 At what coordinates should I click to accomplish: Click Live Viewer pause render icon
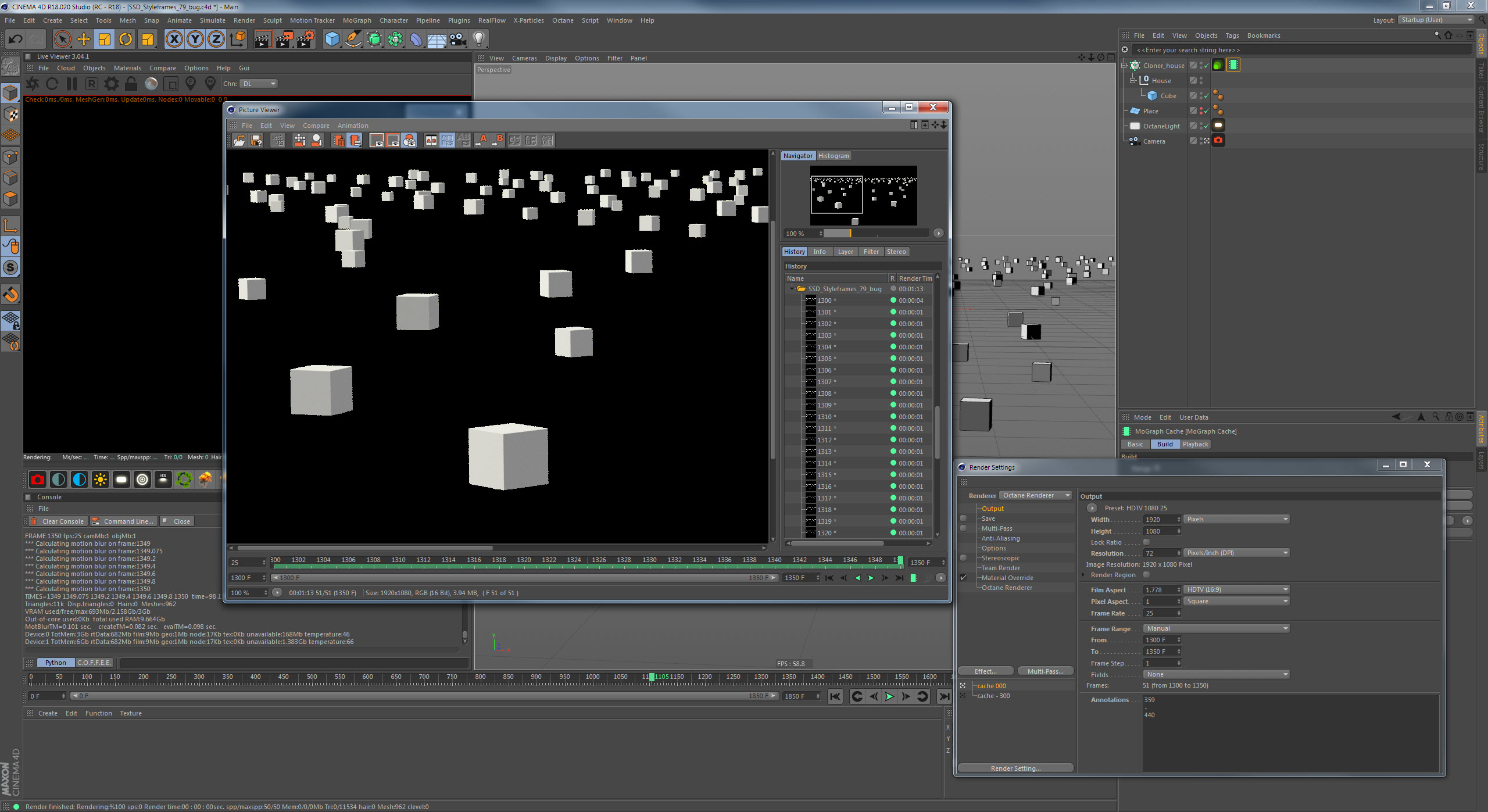tap(72, 84)
